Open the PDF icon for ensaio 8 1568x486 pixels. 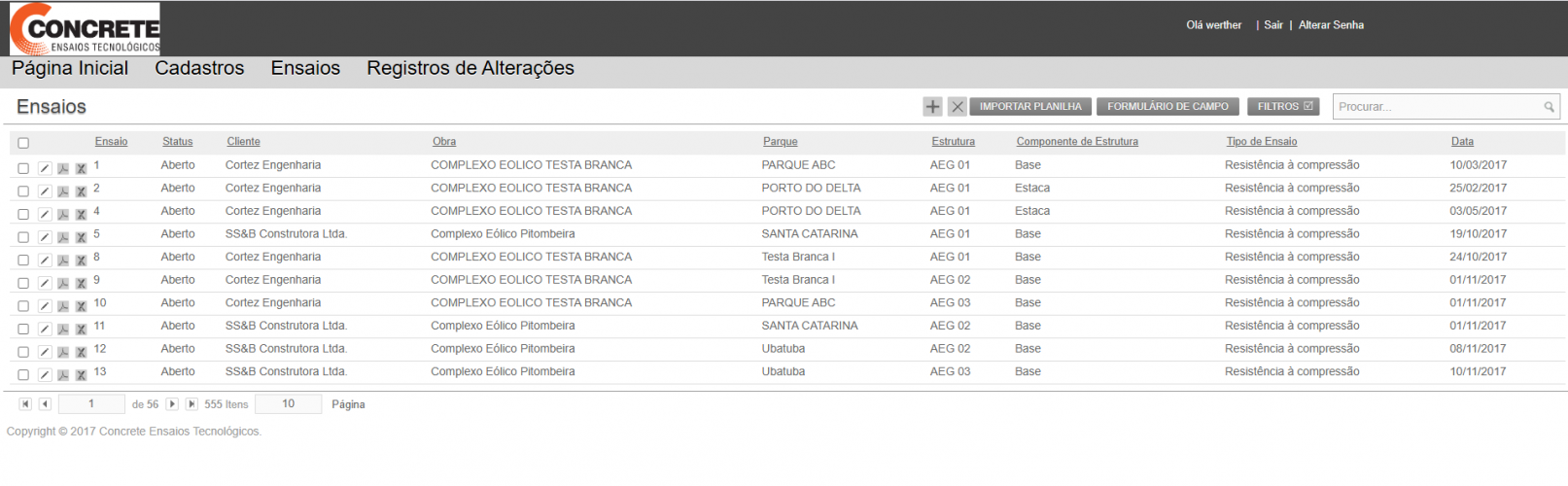tap(63, 260)
